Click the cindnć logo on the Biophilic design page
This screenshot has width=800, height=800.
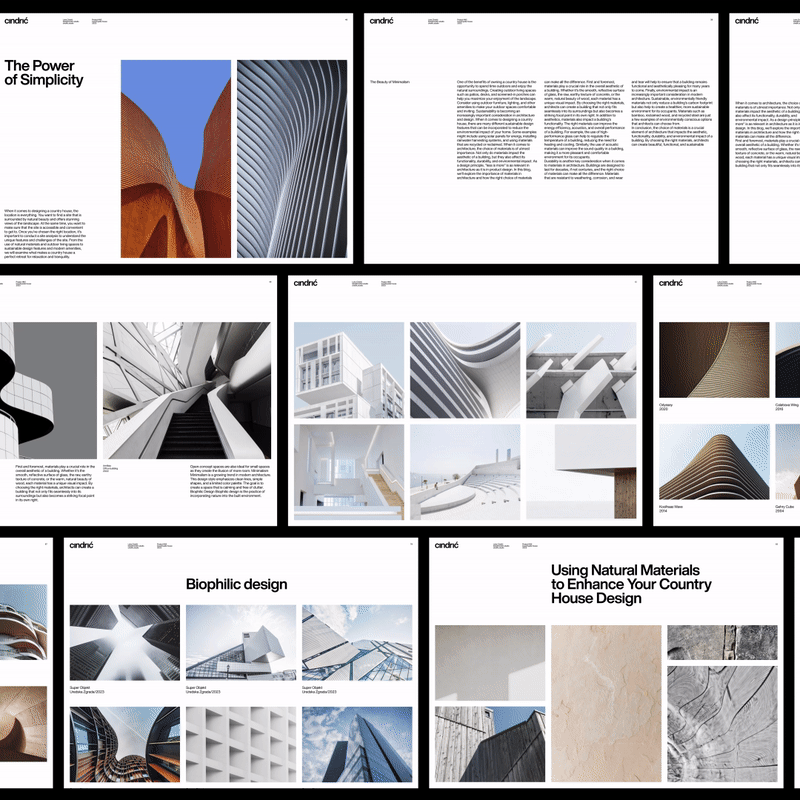[81, 545]
